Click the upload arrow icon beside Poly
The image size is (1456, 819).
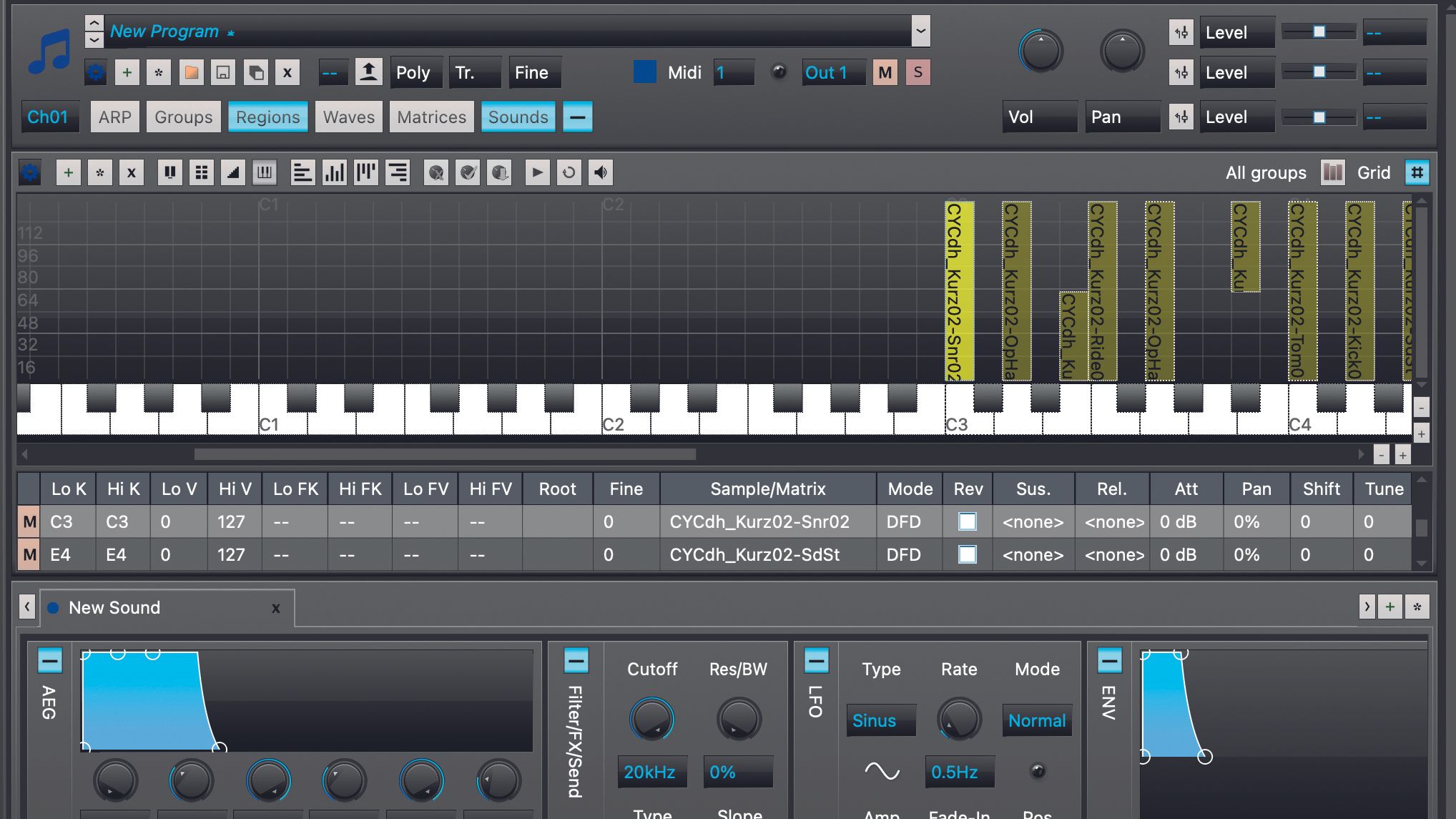[x=368, y=72]
